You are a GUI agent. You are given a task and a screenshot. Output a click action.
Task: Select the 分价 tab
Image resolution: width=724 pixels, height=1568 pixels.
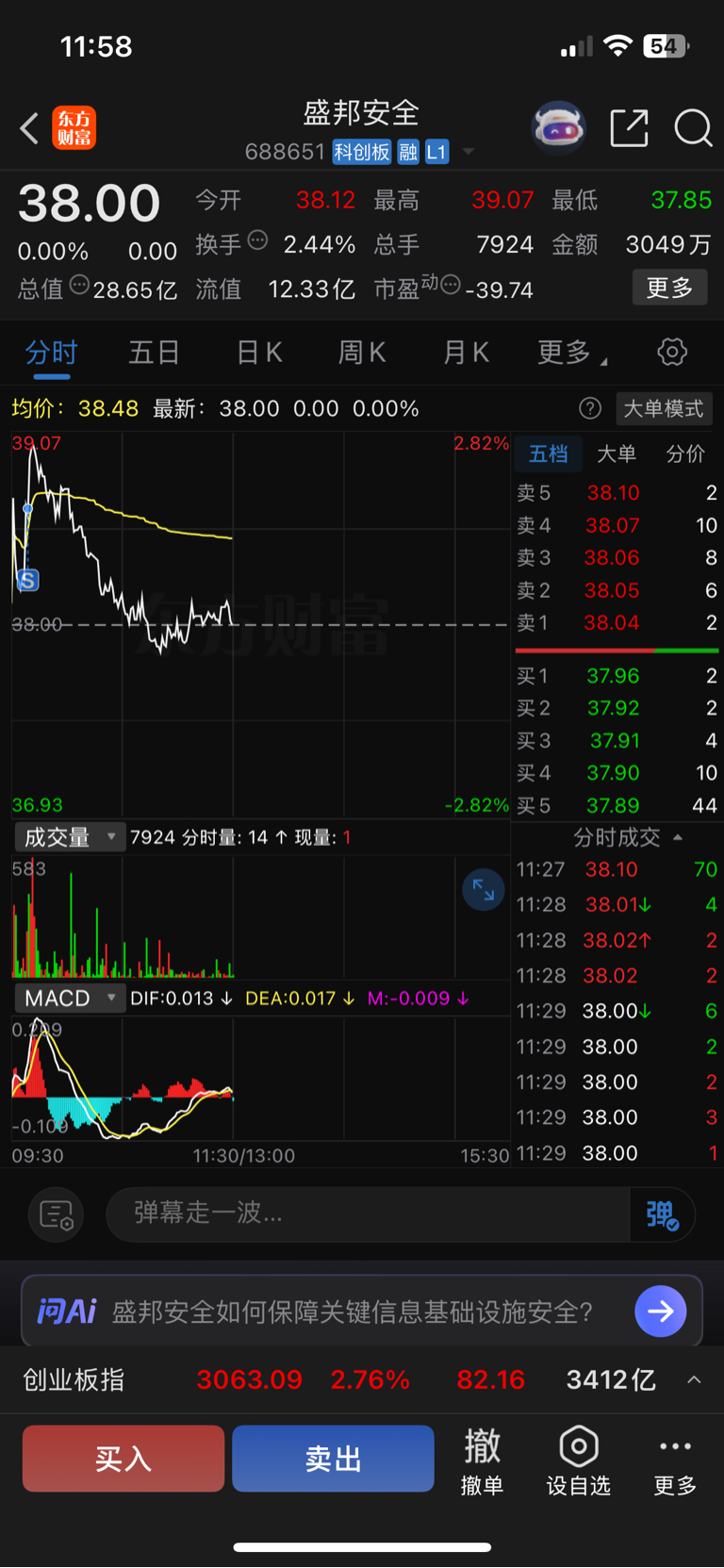pos(685,454)
